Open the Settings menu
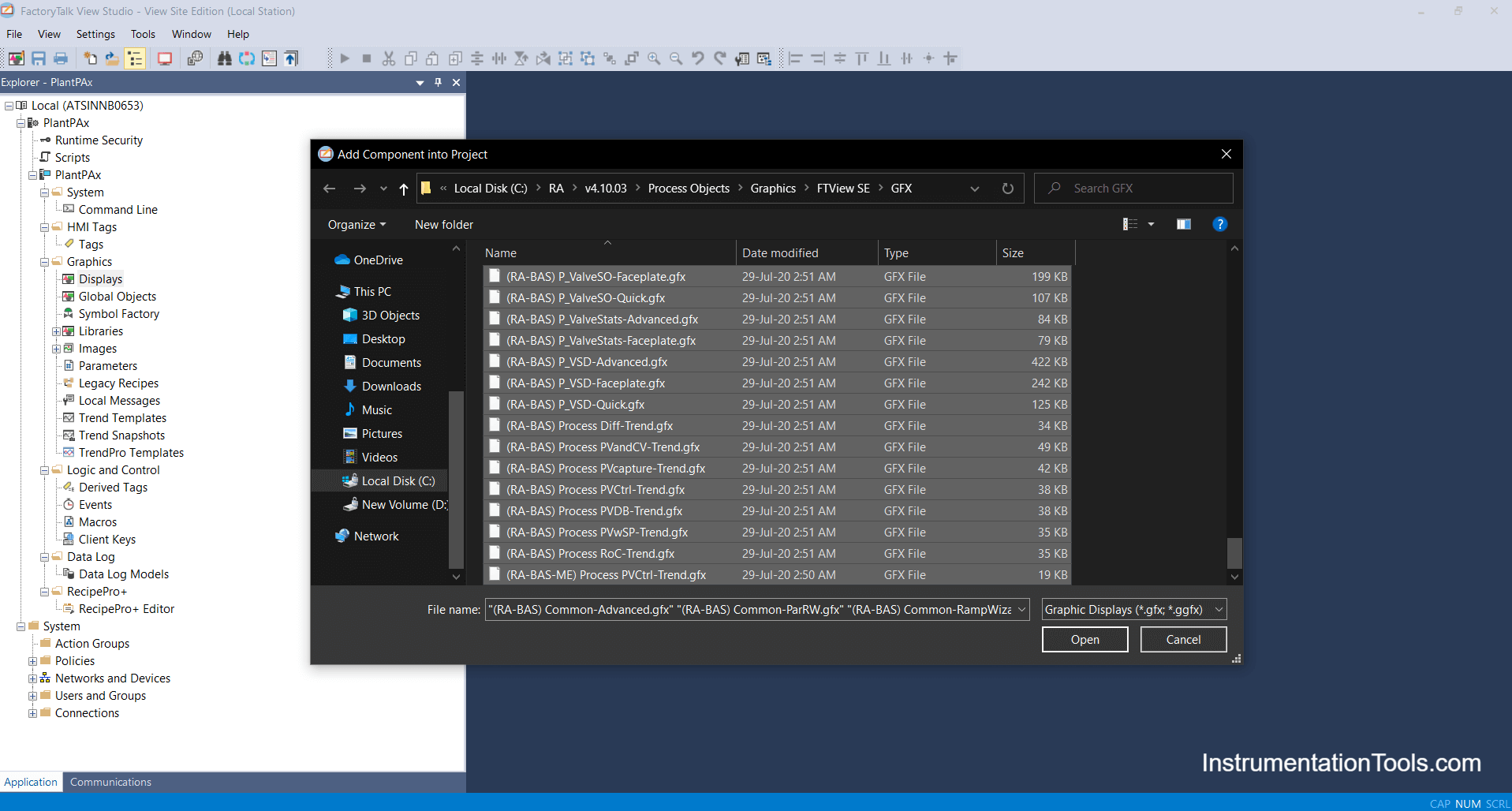Image resolution: width=1512 pixels, height=811 pixels. [x=95, y=34]
